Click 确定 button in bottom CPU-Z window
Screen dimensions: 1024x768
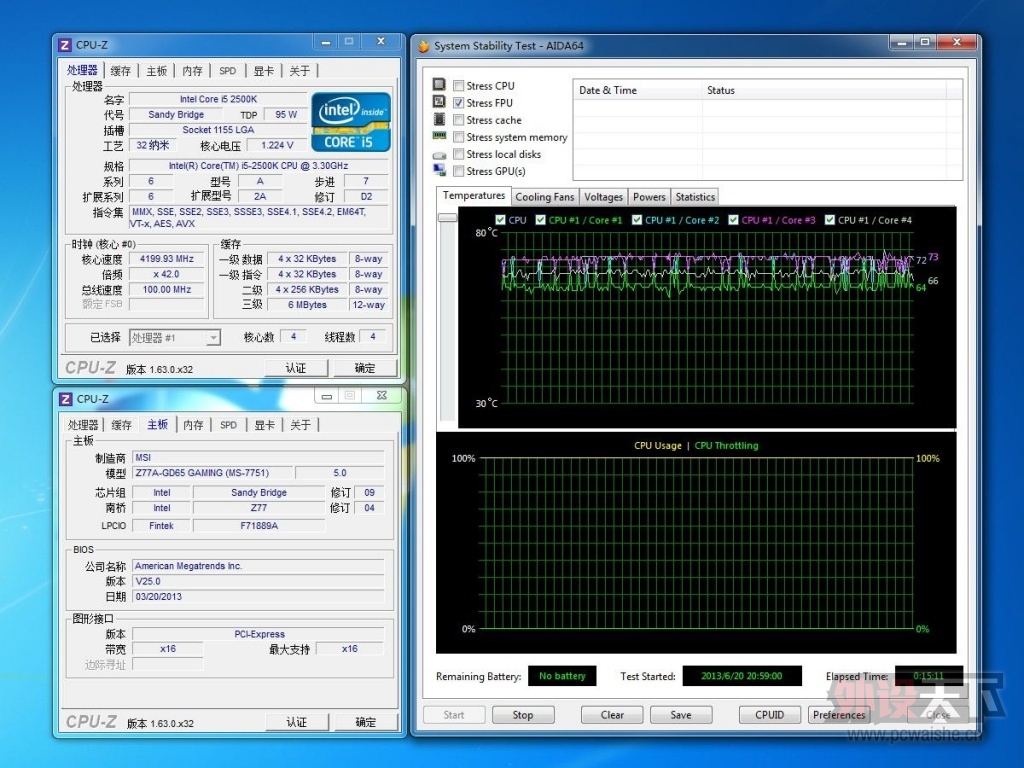click(366, 722)
